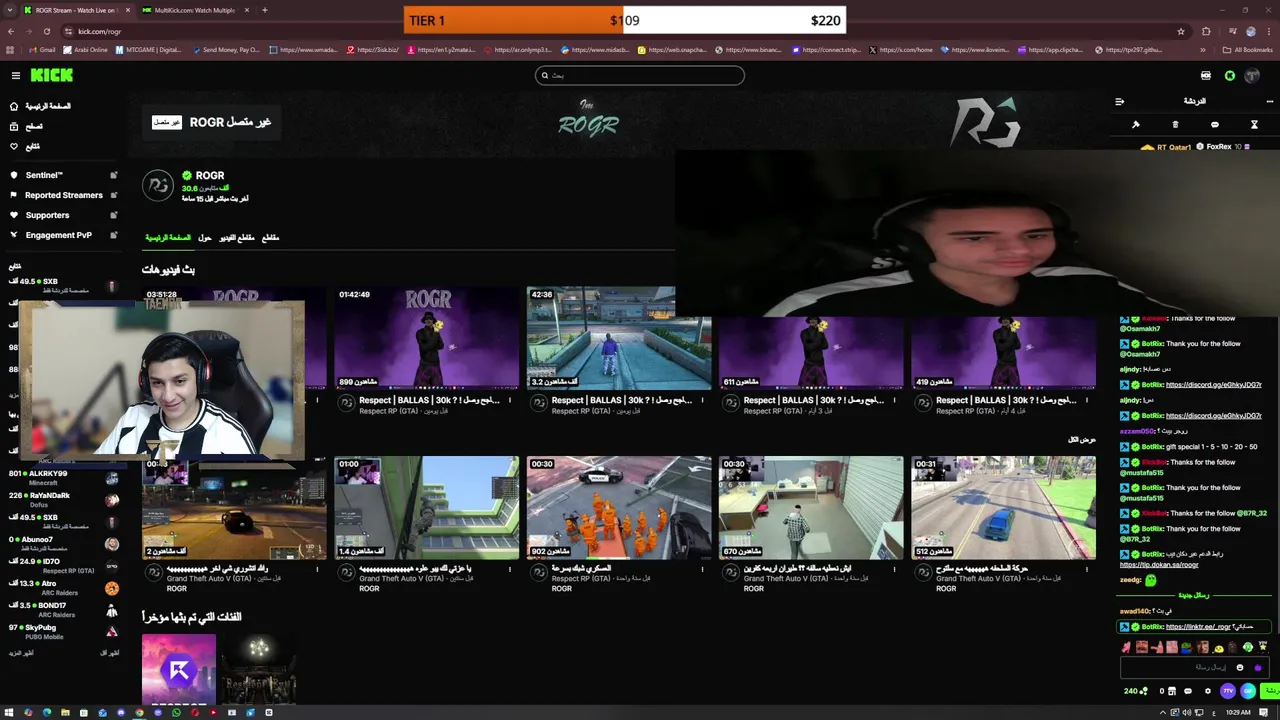Open SkyPubg channel in sidebar
The width and height of the screenshot is (1280, 720).
[x=62, y=632]
